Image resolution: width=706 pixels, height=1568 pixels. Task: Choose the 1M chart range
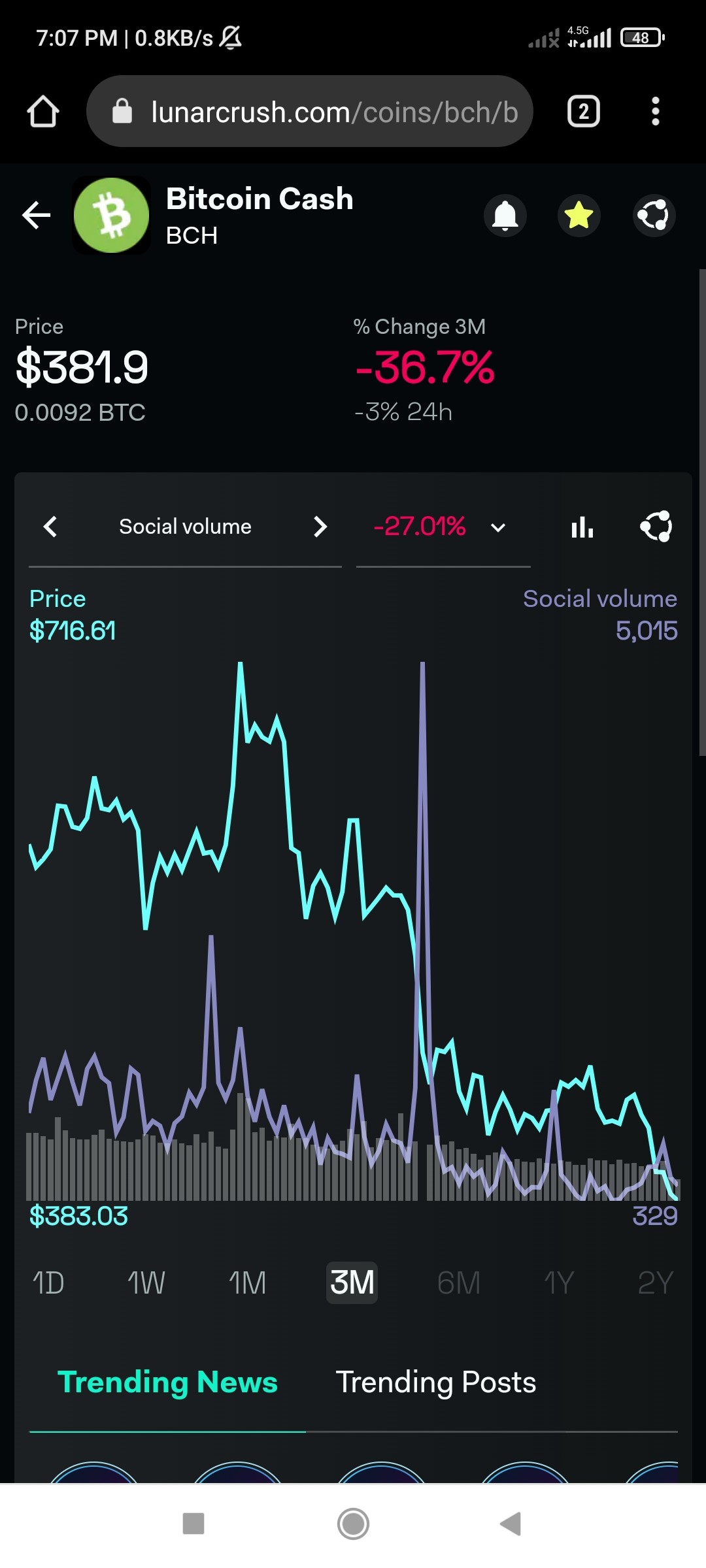(x=248, y=1283)
